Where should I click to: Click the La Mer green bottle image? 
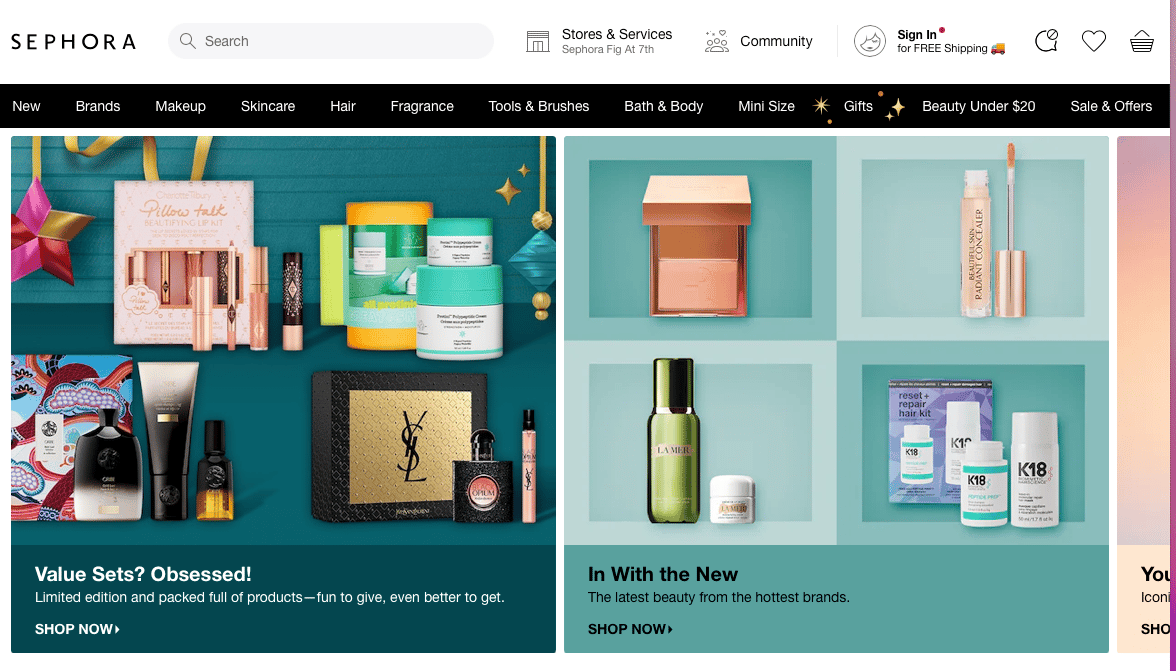click(x=675, y=440)
